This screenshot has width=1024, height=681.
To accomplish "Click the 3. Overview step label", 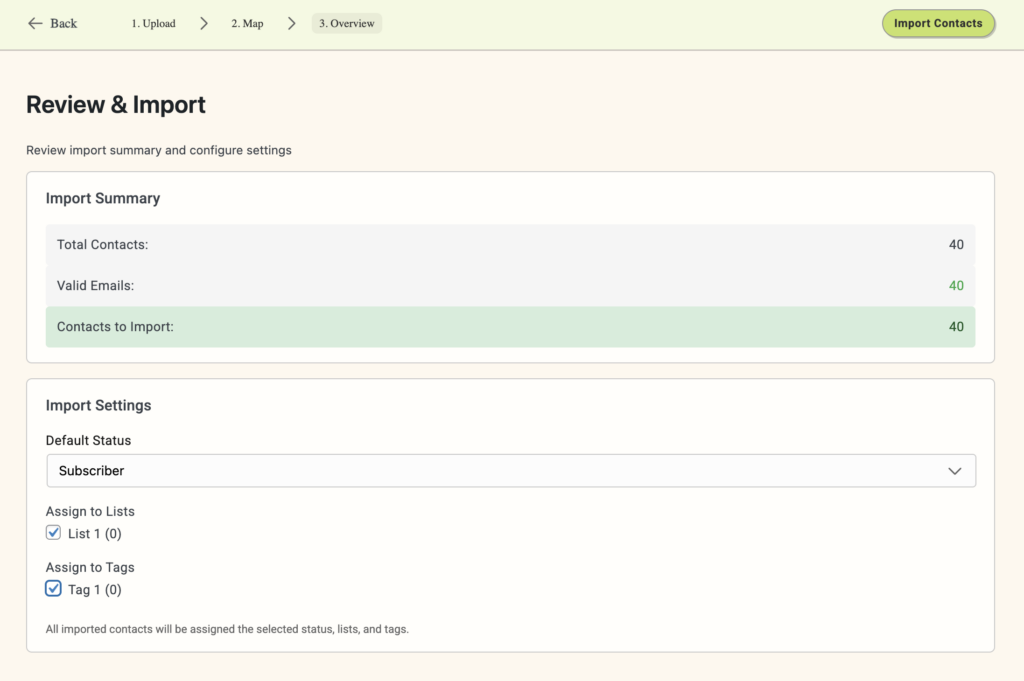I will coord(346,22).
